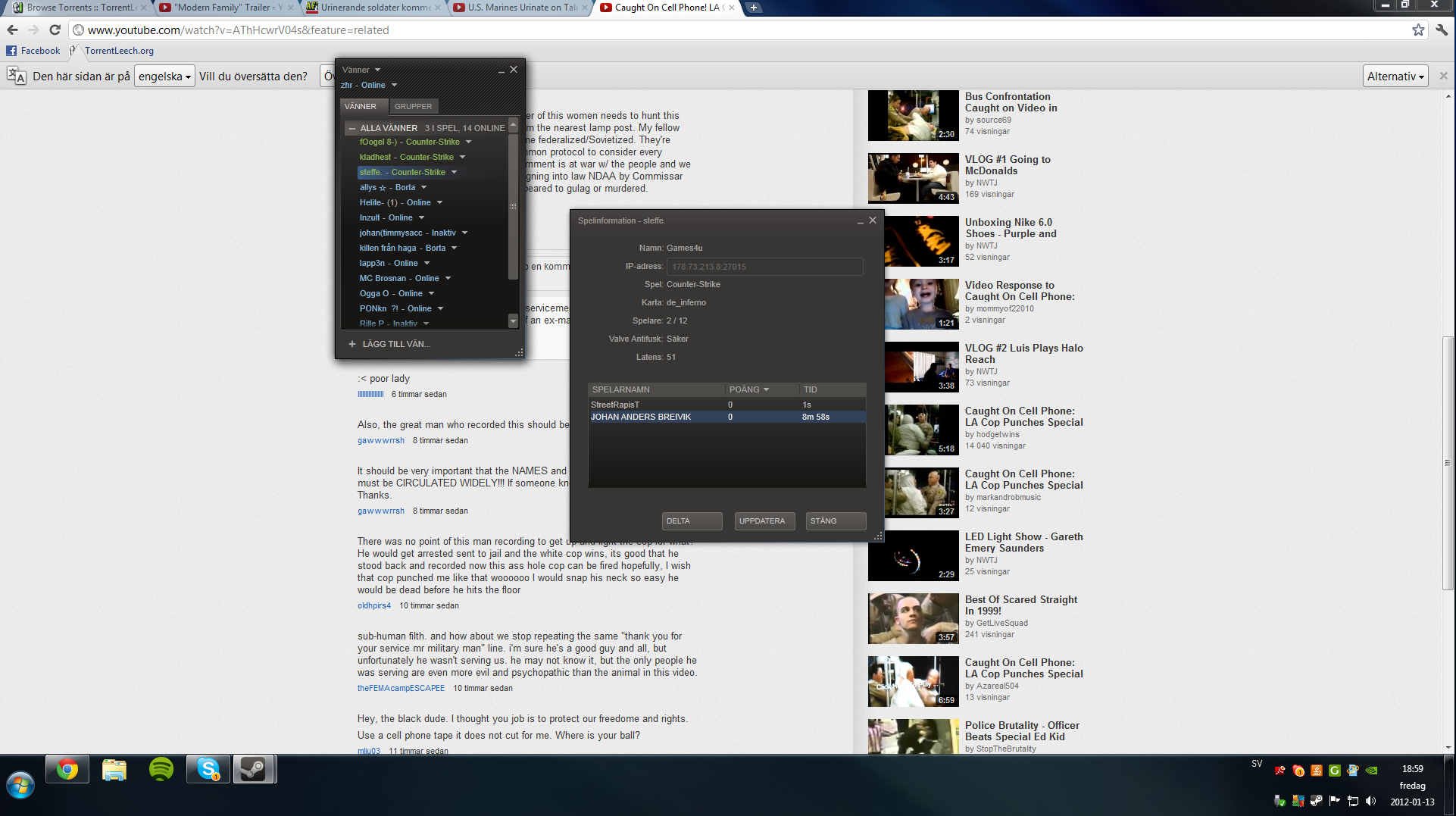Open Spotify from taskbar
This screenshot has width=1456, height=816.
(161, 770)
